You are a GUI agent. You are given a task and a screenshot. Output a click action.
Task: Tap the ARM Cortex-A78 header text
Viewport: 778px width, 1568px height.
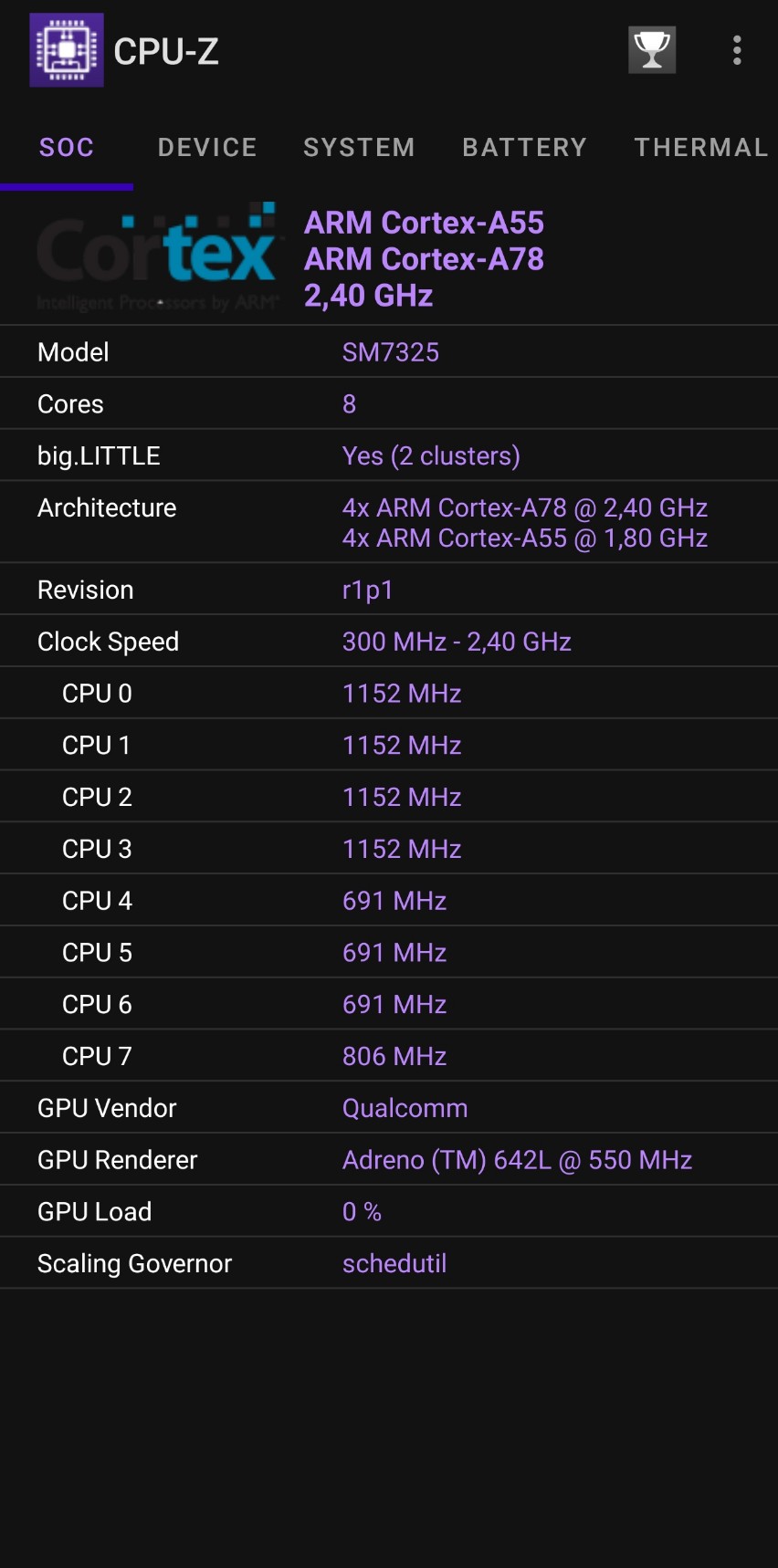click(424, 259)
